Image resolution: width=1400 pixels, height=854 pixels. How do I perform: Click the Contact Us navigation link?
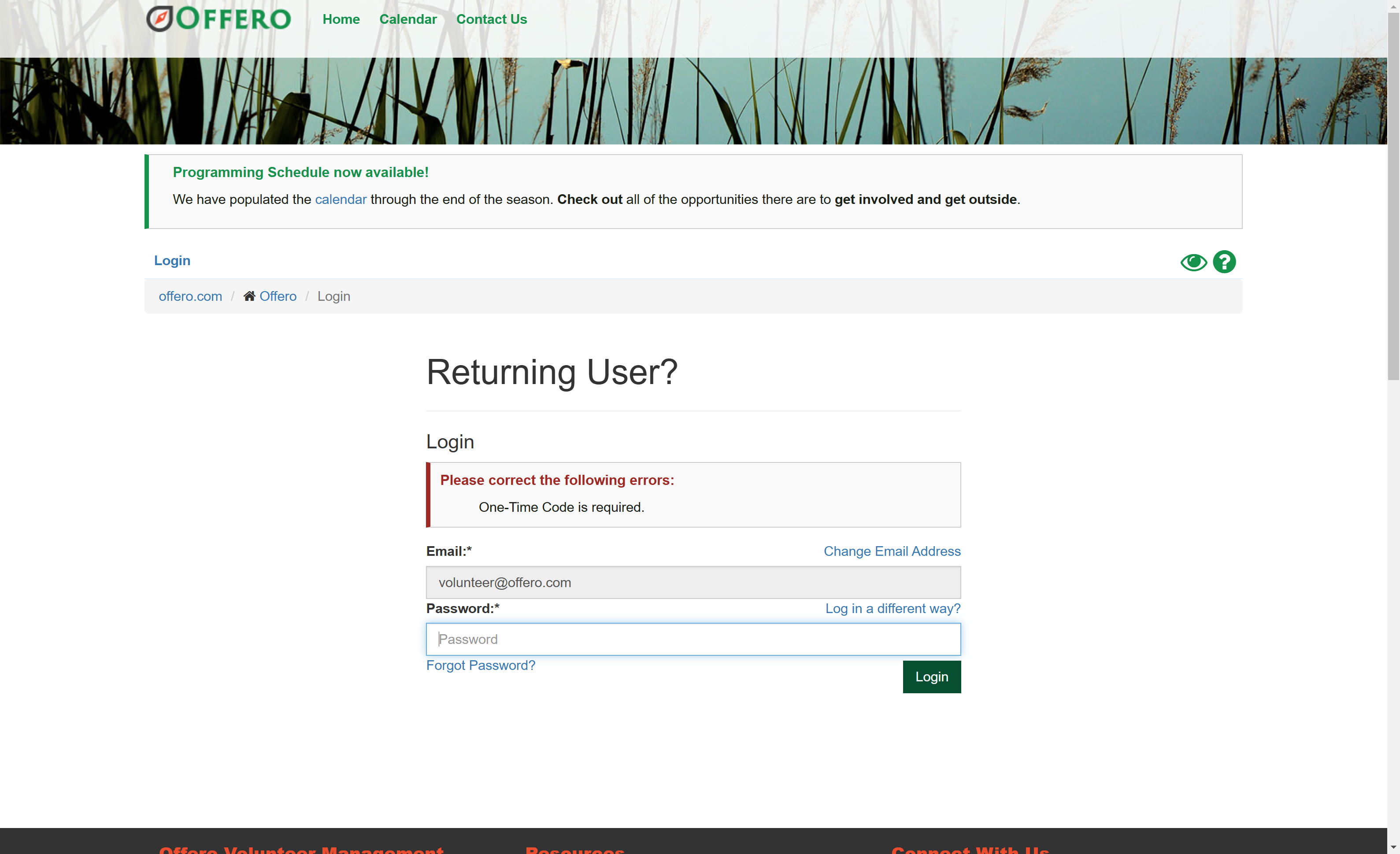click(x=492, y=19)
